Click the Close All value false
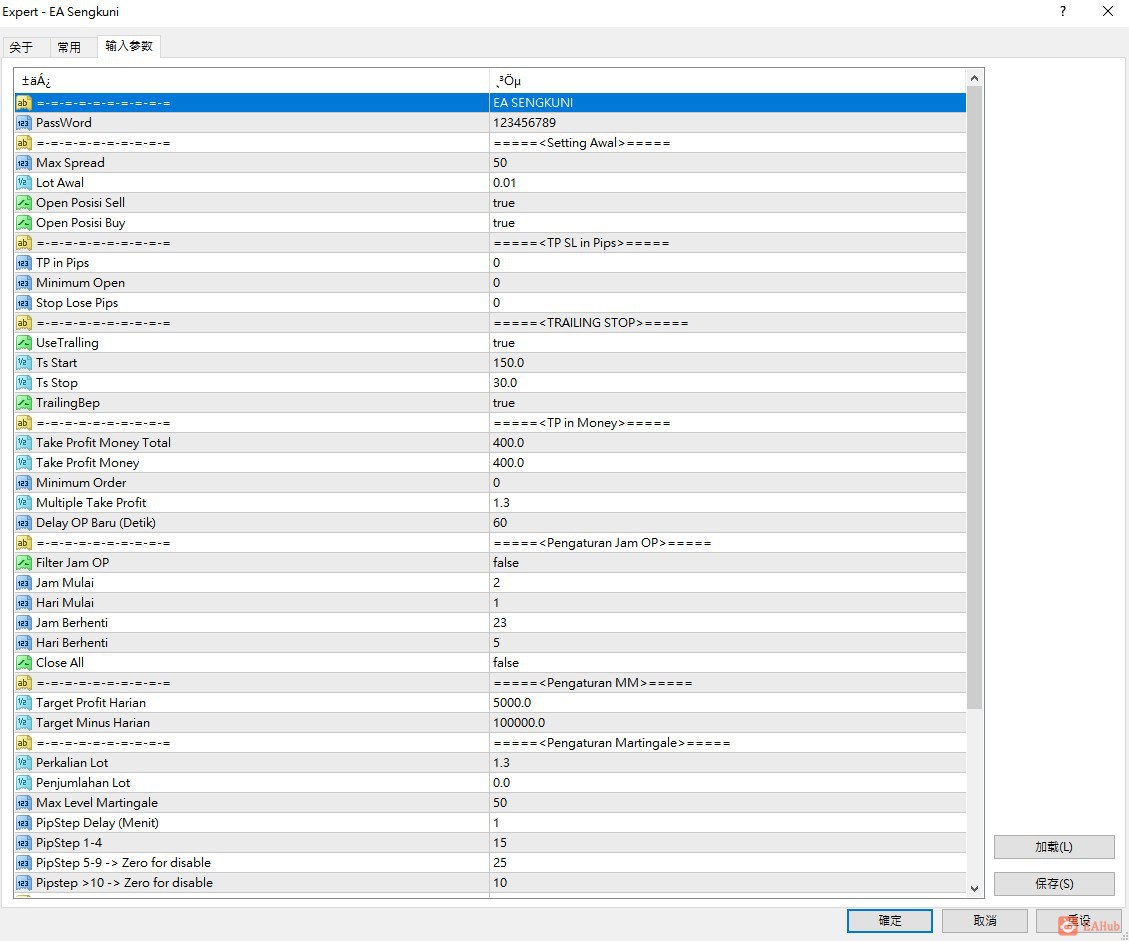1129x941 pixels. coord(505,663)
